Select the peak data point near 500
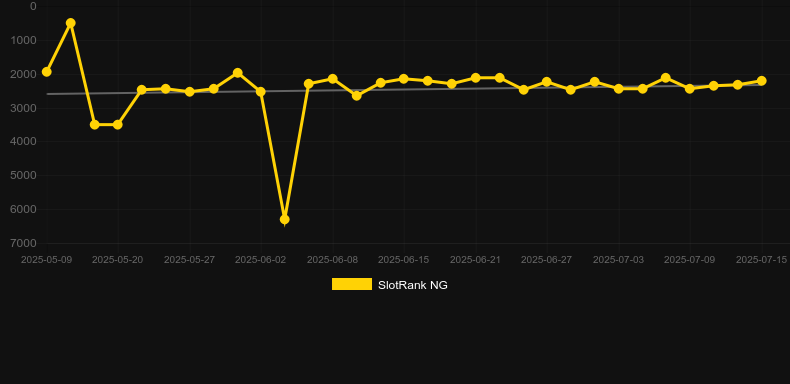The height and width of the screenshot is (384, 790). (x=71, y=23)
